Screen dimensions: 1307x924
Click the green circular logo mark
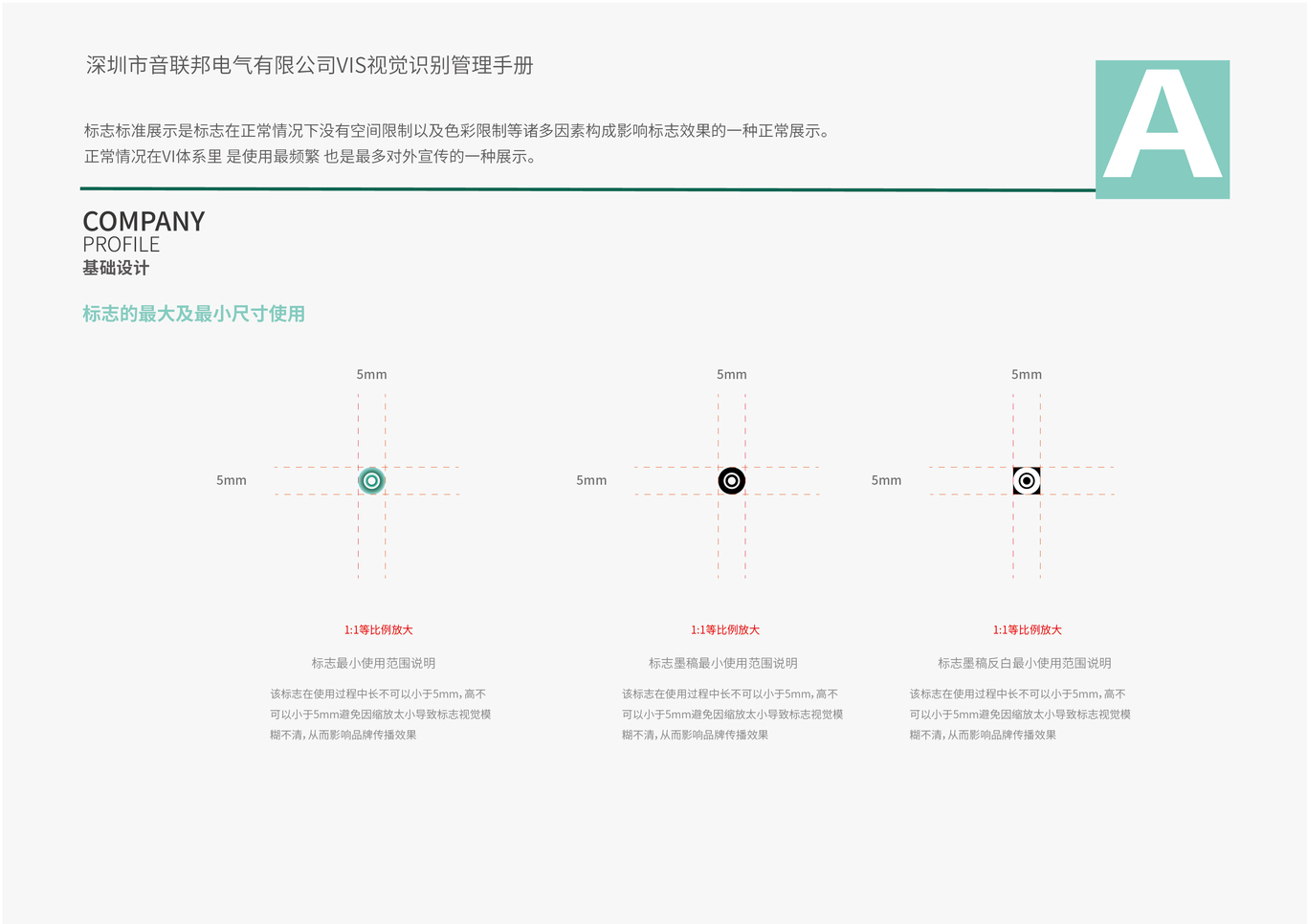372,481
